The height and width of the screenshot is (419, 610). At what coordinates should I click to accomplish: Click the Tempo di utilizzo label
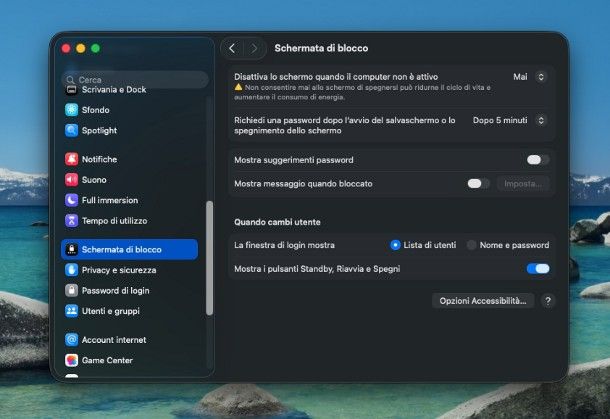pyautogui.click(x=114, y=221)
